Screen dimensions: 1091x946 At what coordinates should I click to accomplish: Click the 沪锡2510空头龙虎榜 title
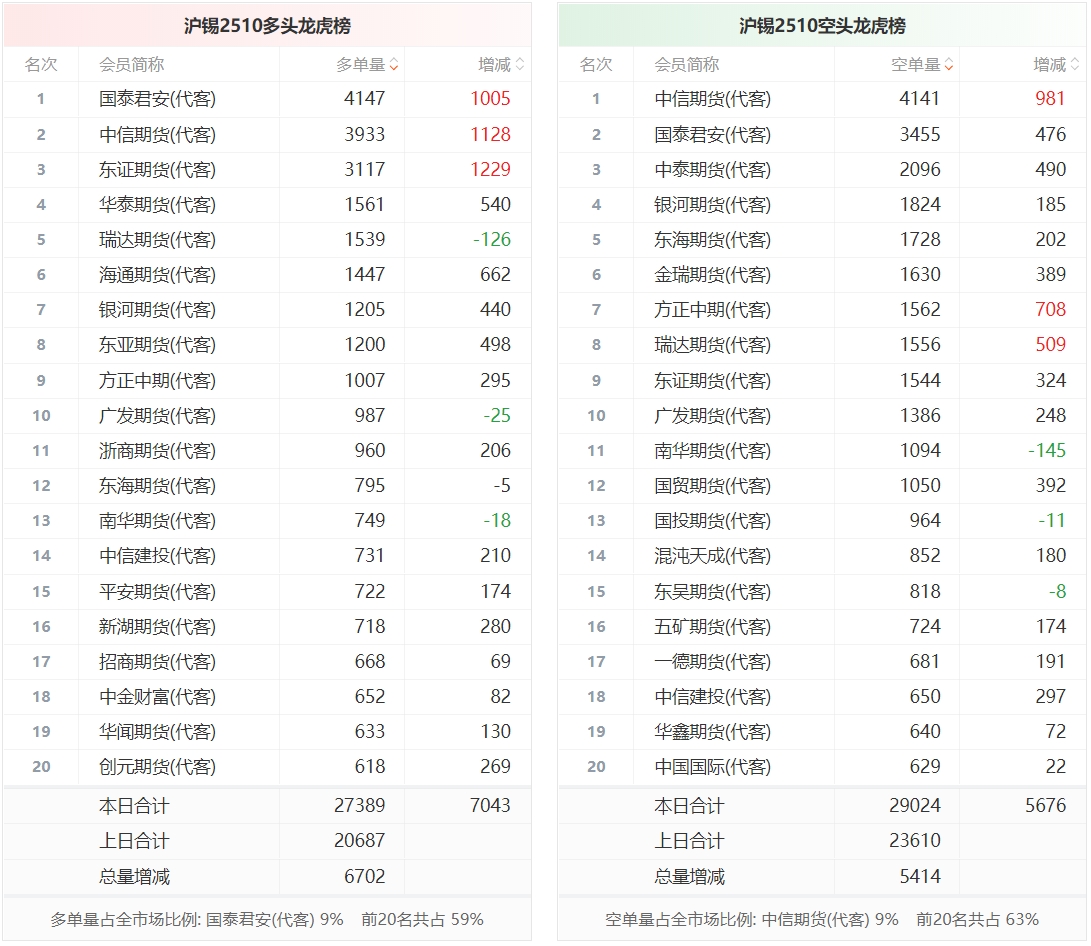click(x=822, y=26)
